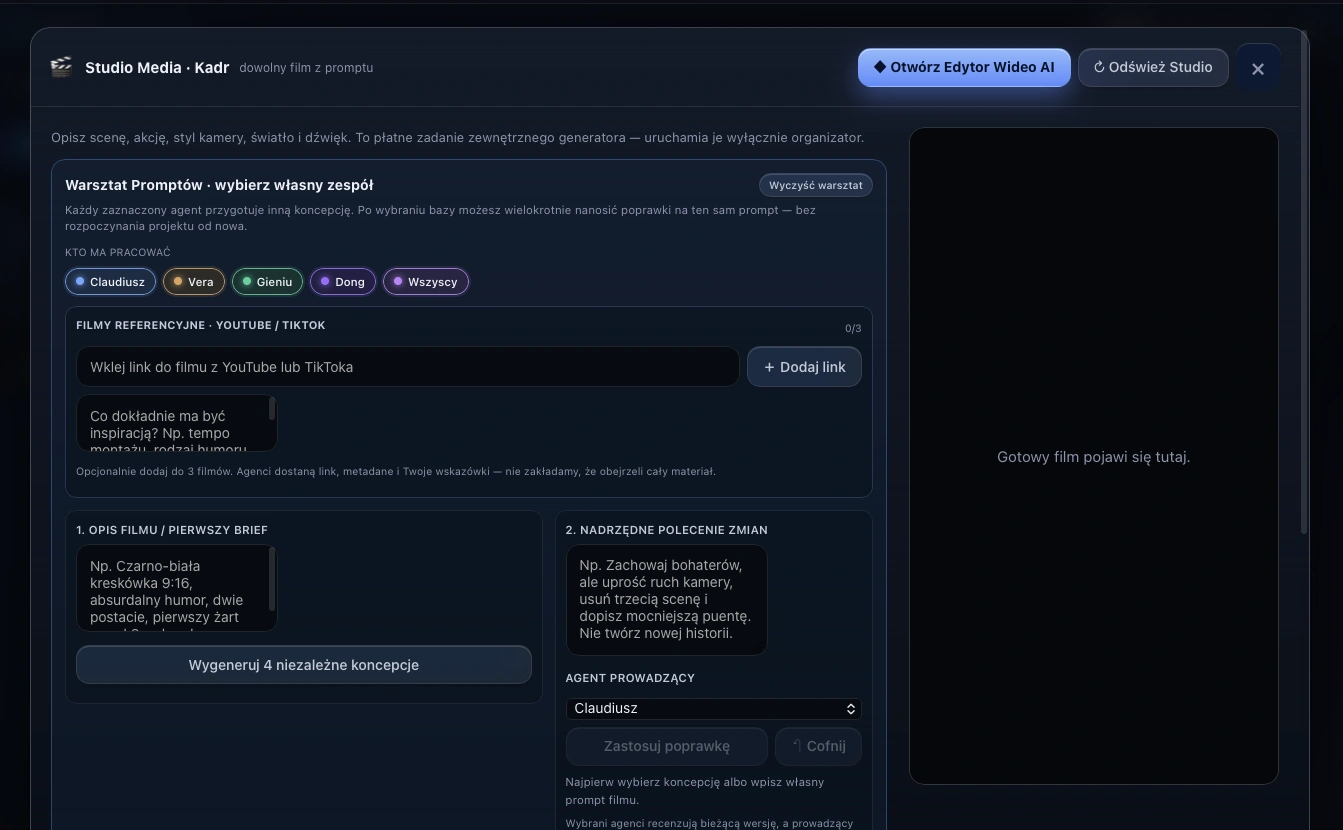Focus the Nadrzędne polecenie zmian textarea
Image resolution: width=1343 pixels, height=830 pixels.
667,599
